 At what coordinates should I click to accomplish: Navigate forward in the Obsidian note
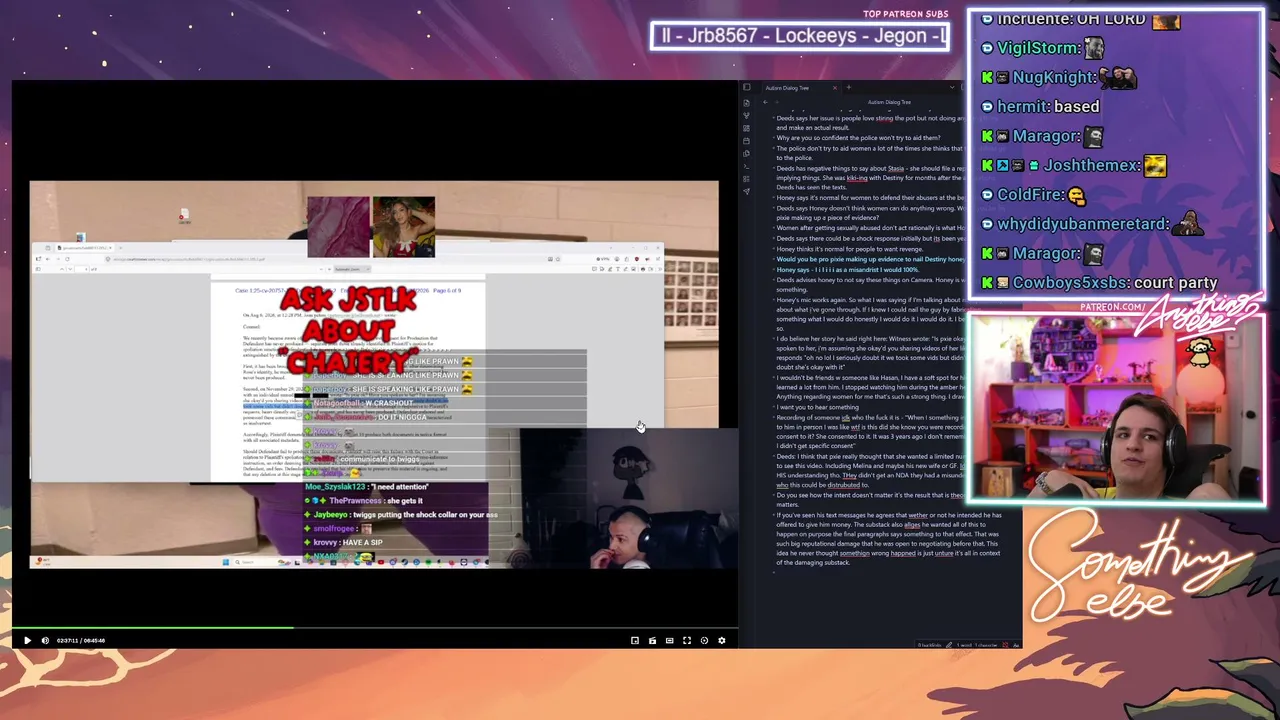click(777, 102)
